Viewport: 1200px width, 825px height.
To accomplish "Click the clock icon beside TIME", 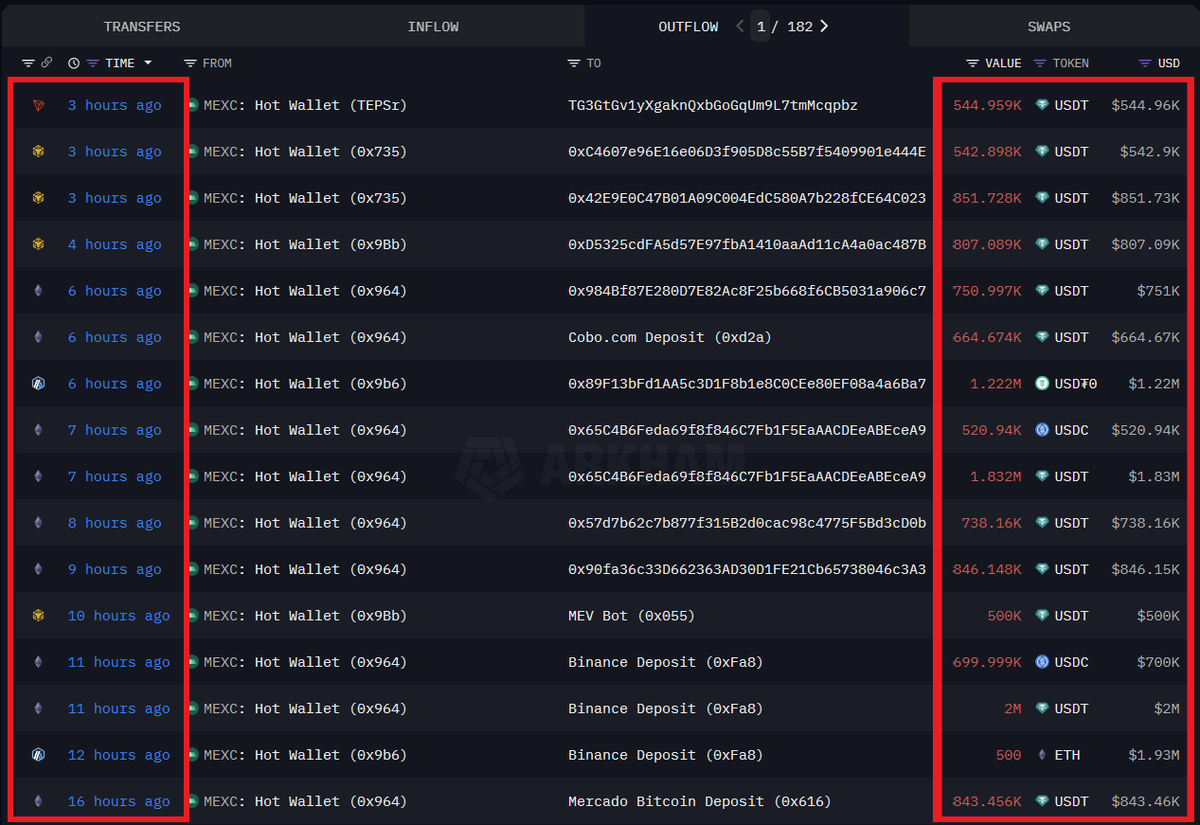I will click(74, 63).
